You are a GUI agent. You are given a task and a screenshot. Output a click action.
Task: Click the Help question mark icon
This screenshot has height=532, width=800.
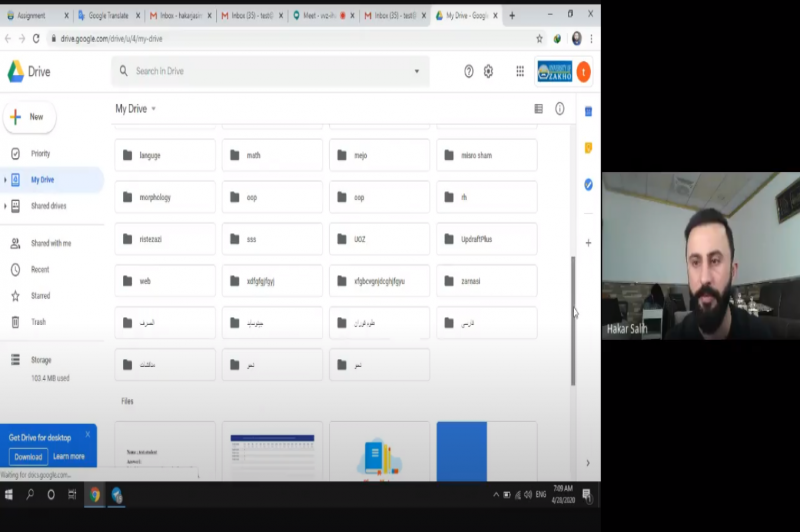tap(468, 71)
